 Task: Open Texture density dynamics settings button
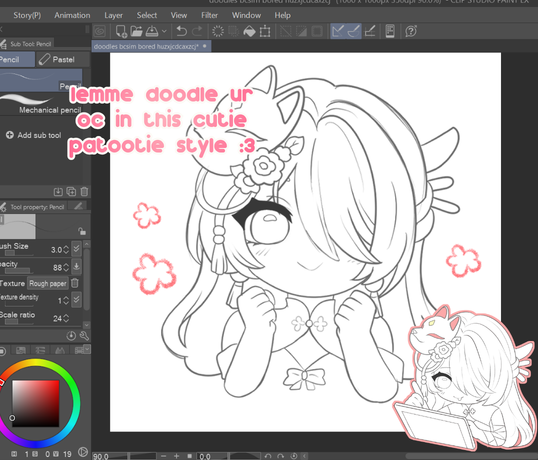pyautogui.click(x=77, y=299)
